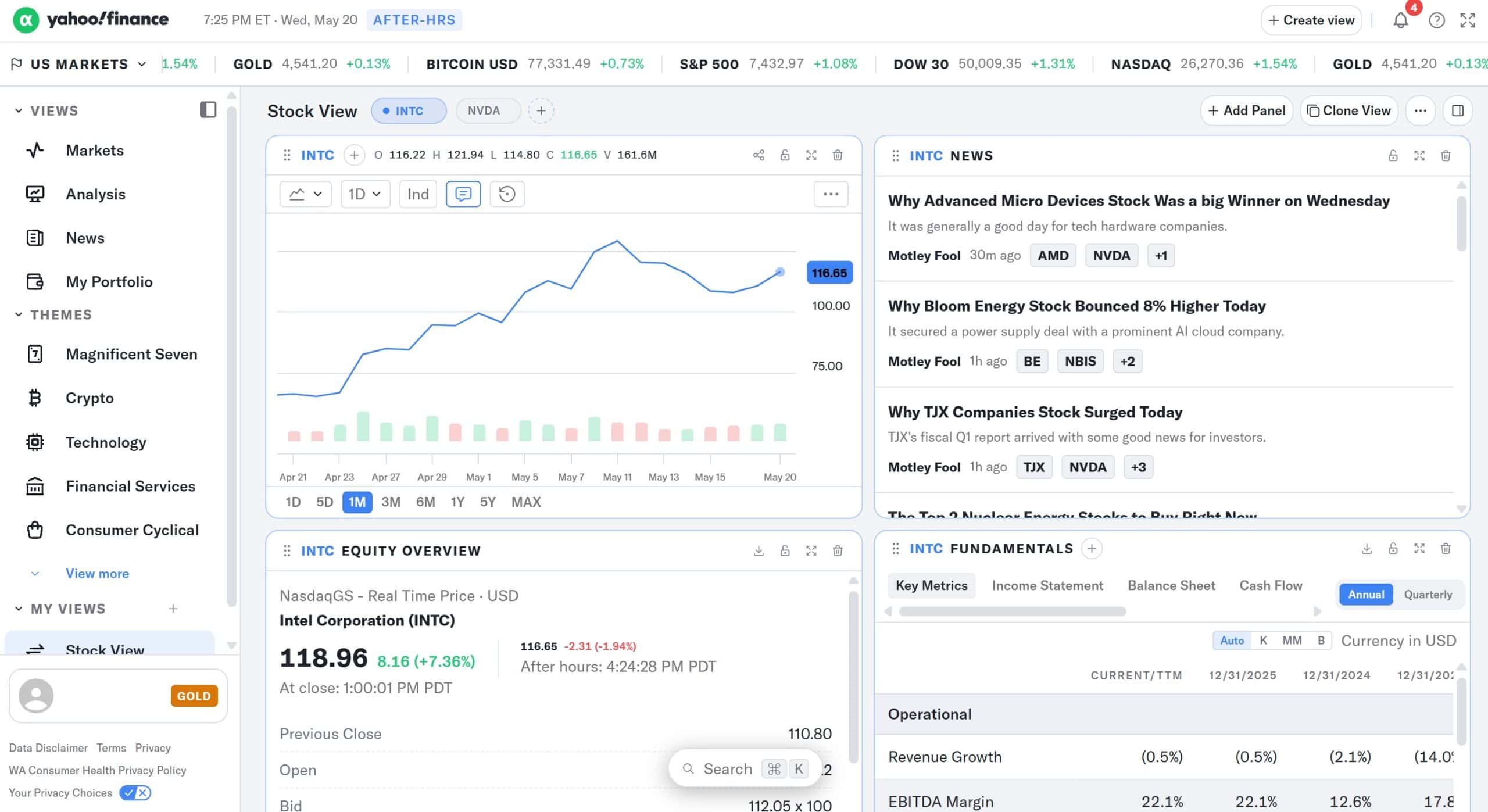This screenshot has width=1488, height=812.
Task: Click the user profile avatar
Action: (x=36, y=696)
